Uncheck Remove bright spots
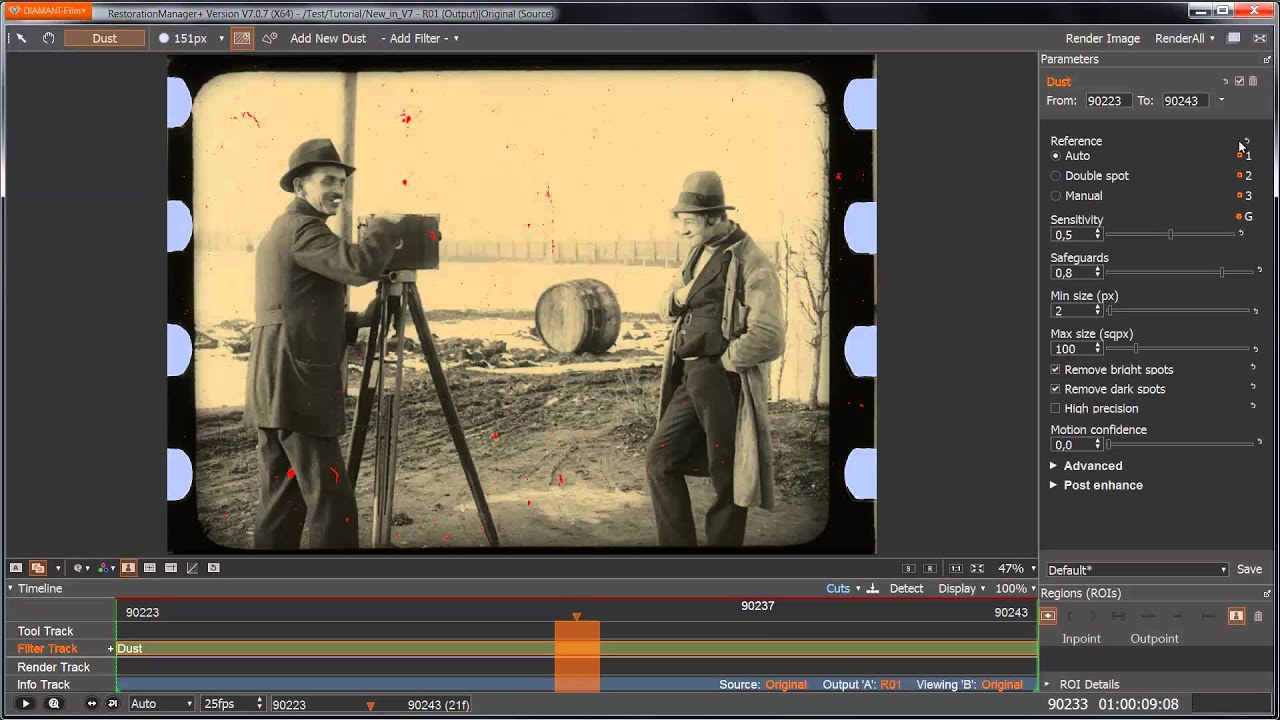1280x720 pixels. click(1055, 370)
